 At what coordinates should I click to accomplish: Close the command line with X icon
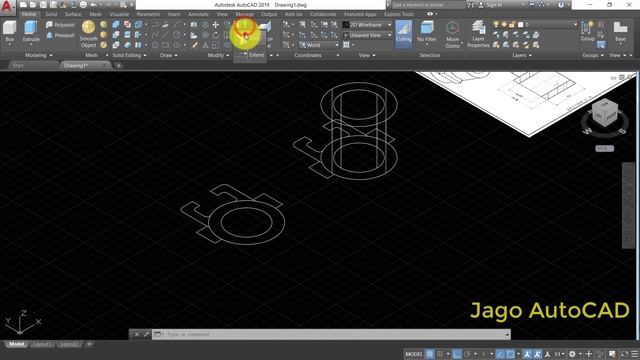click(137, 334)
